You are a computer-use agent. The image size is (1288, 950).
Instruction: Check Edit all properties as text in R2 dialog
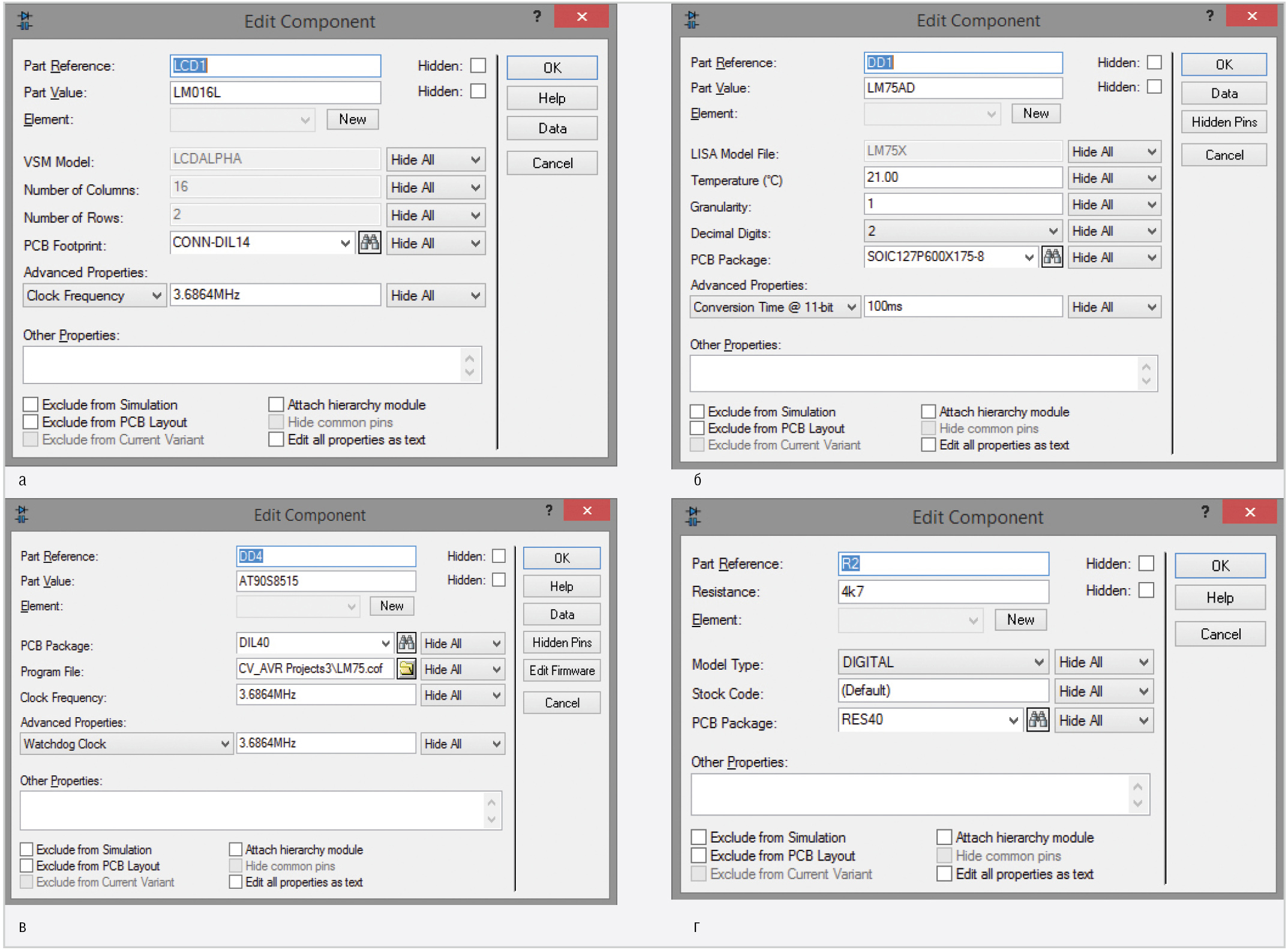coord(944,874)
